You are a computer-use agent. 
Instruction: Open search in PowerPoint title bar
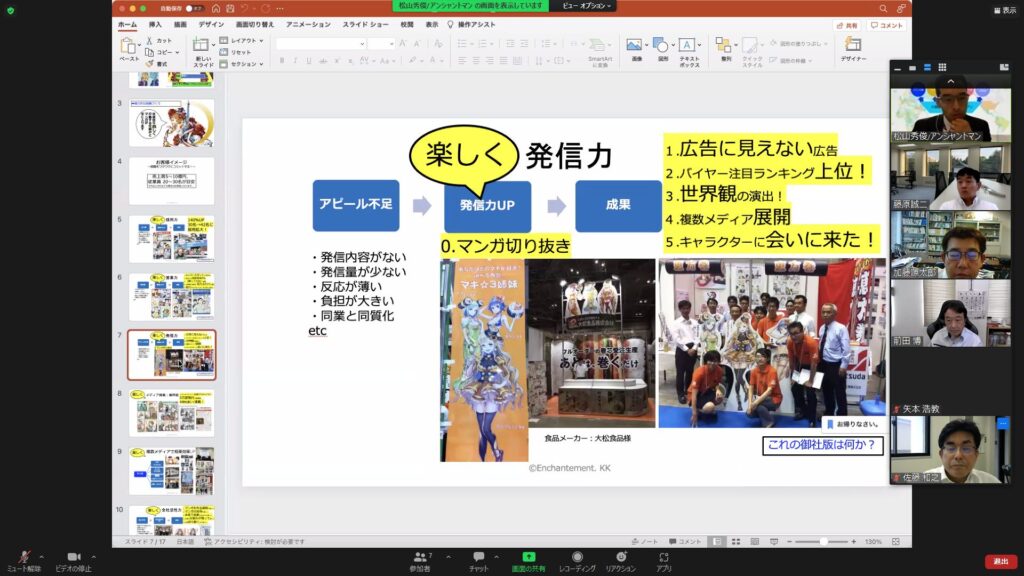click(883, 8)
